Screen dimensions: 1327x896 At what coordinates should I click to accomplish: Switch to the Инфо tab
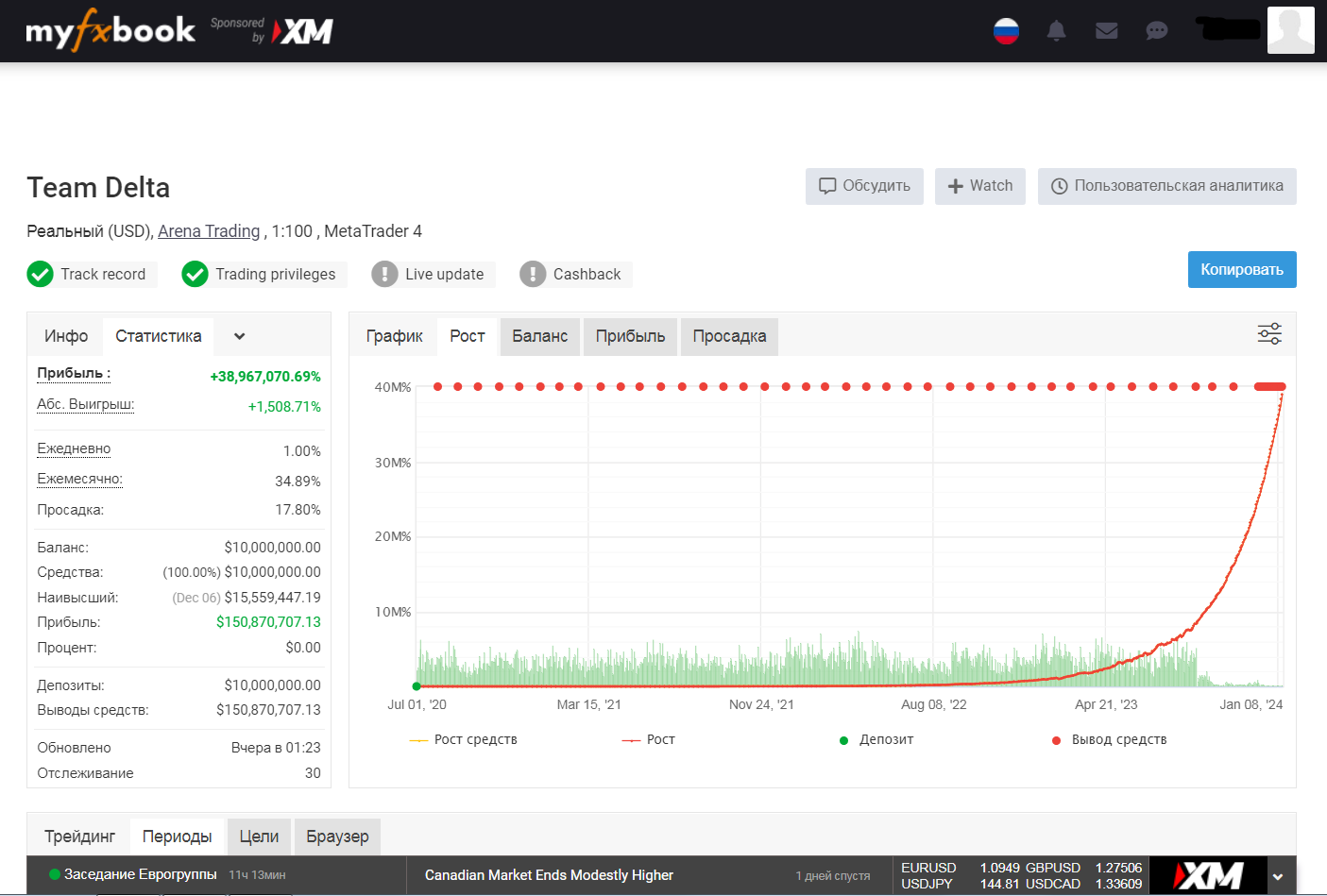click(x=66, y=336)
